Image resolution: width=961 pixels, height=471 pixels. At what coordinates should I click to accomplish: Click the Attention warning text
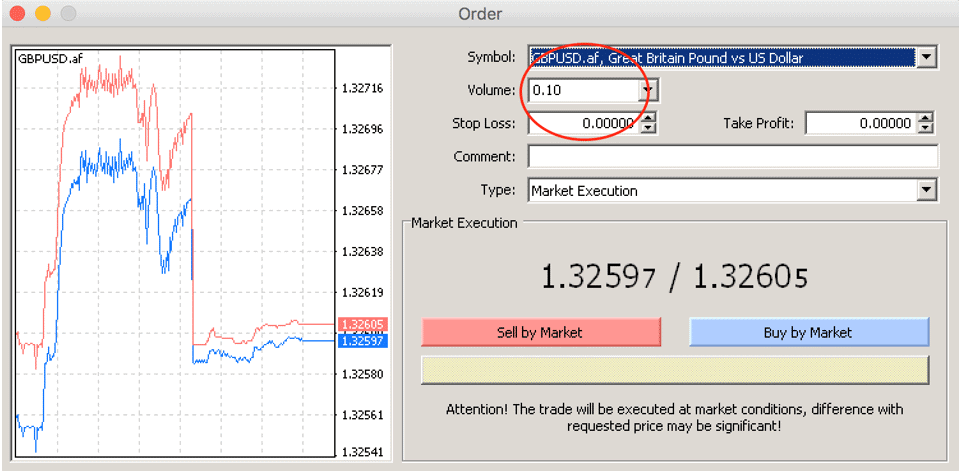pos(675,417)
